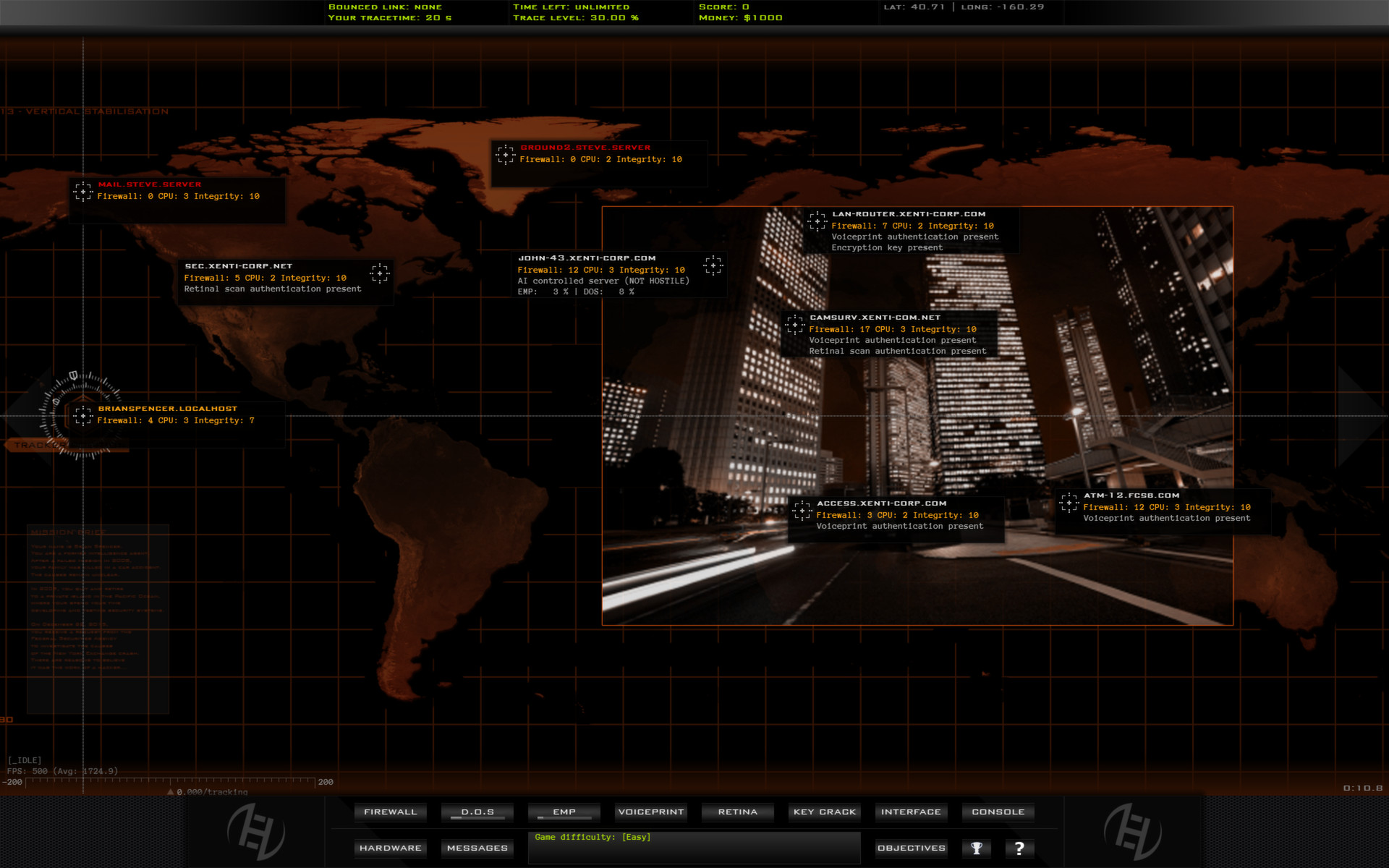Open the CONSOLE
Viewport: 1389px width, 868px height.
998,812
